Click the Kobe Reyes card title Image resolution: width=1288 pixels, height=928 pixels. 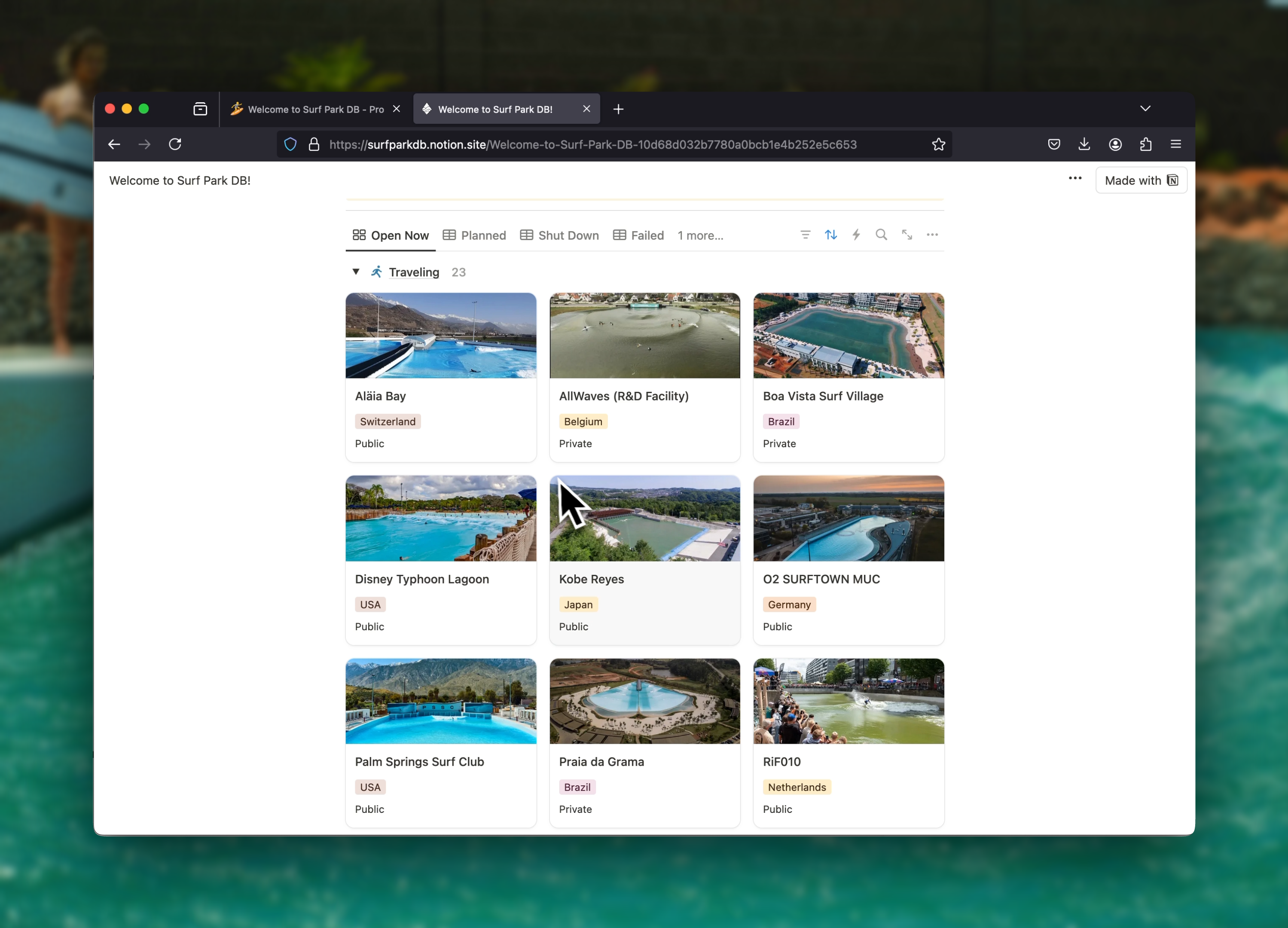pyautogui.click(x=591, y=579)
